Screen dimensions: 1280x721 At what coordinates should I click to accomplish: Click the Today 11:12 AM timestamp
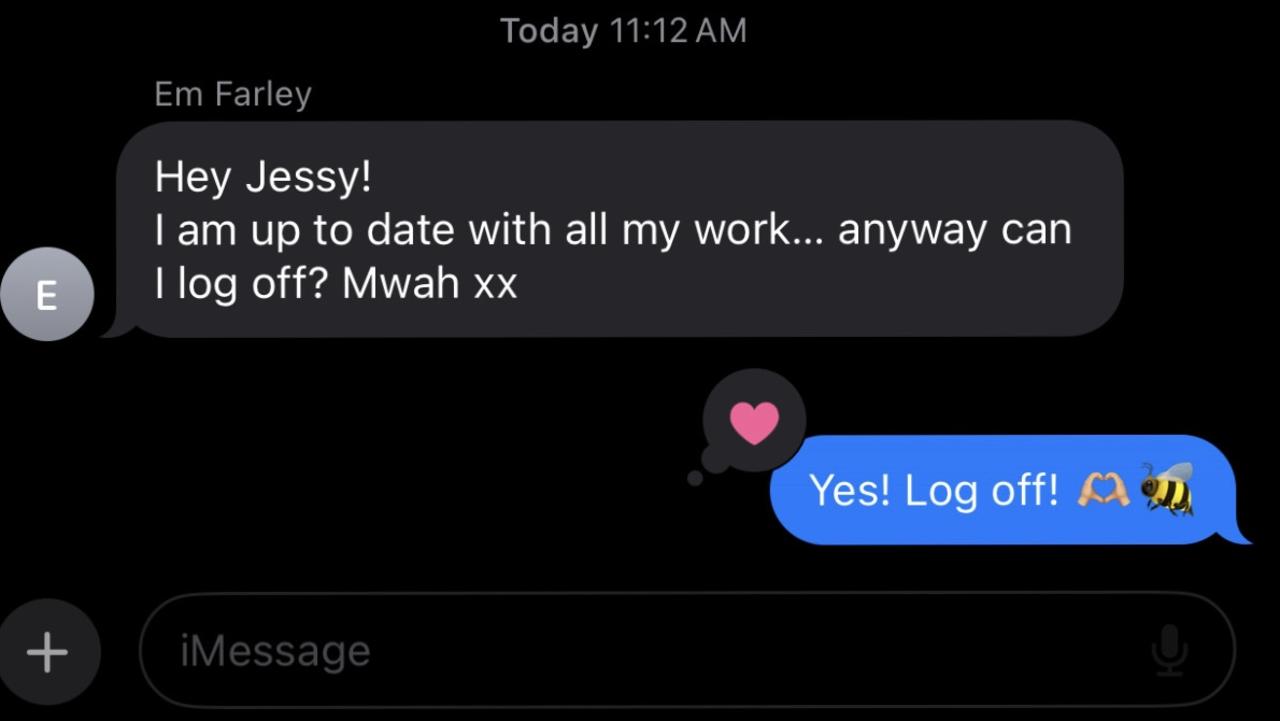[x=623, y=30]
